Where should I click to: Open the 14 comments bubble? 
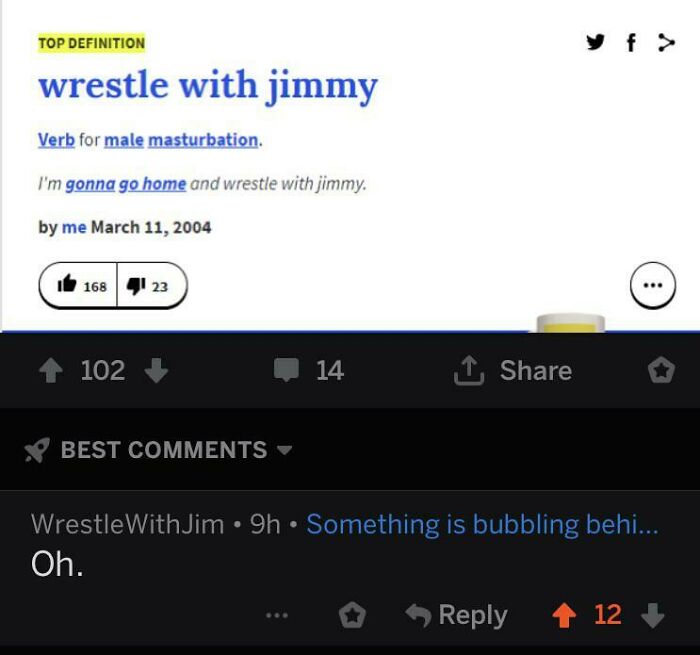309,370
